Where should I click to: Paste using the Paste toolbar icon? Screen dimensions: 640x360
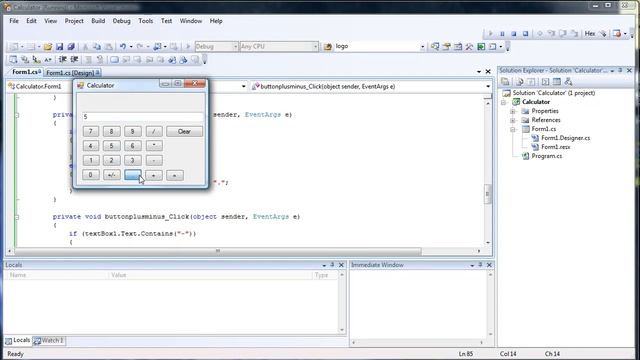(x=109, y=47)
